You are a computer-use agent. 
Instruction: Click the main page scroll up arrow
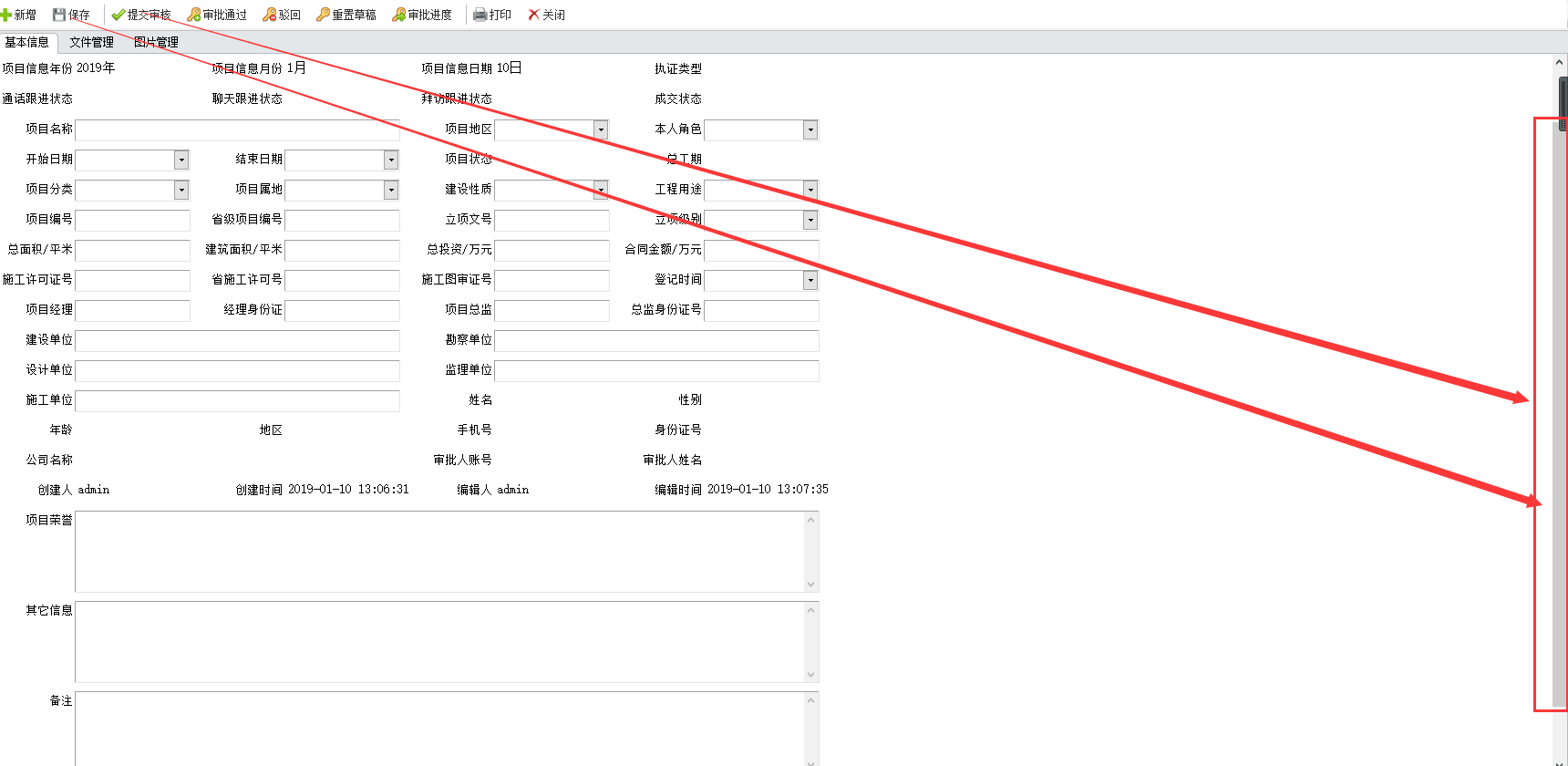point(1560,62)
